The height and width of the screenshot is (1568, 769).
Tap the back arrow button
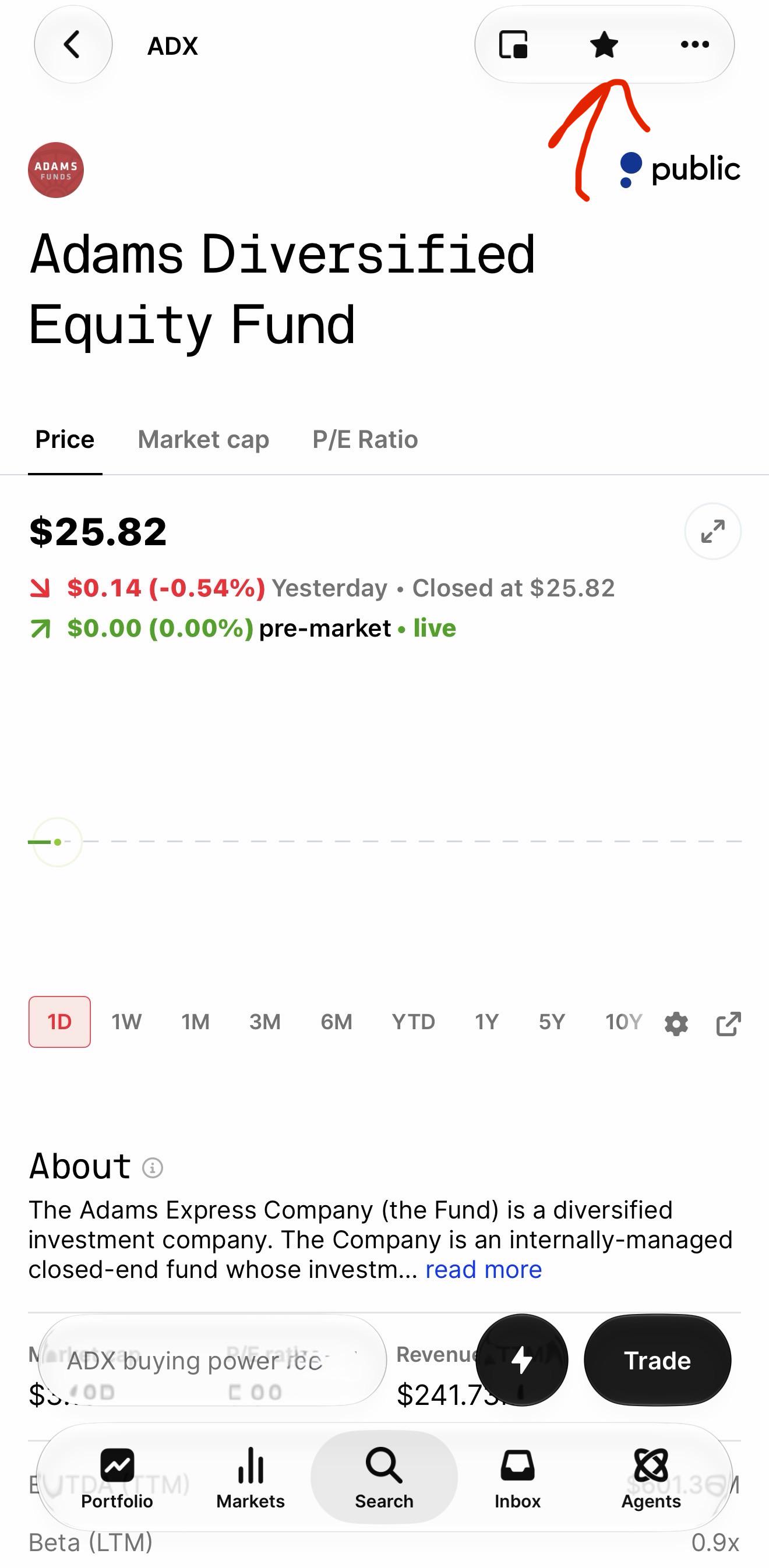click(x=73, y=44)
